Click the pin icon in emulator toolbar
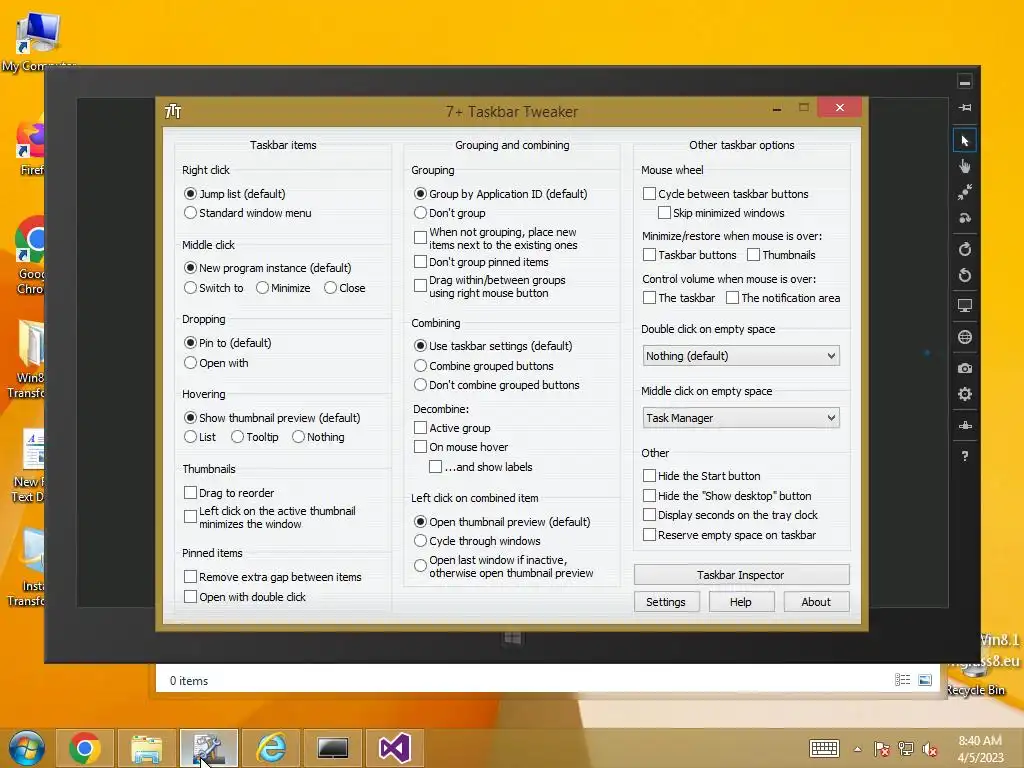This screenshot has width=1024, height=768. (x=965, y=107)
